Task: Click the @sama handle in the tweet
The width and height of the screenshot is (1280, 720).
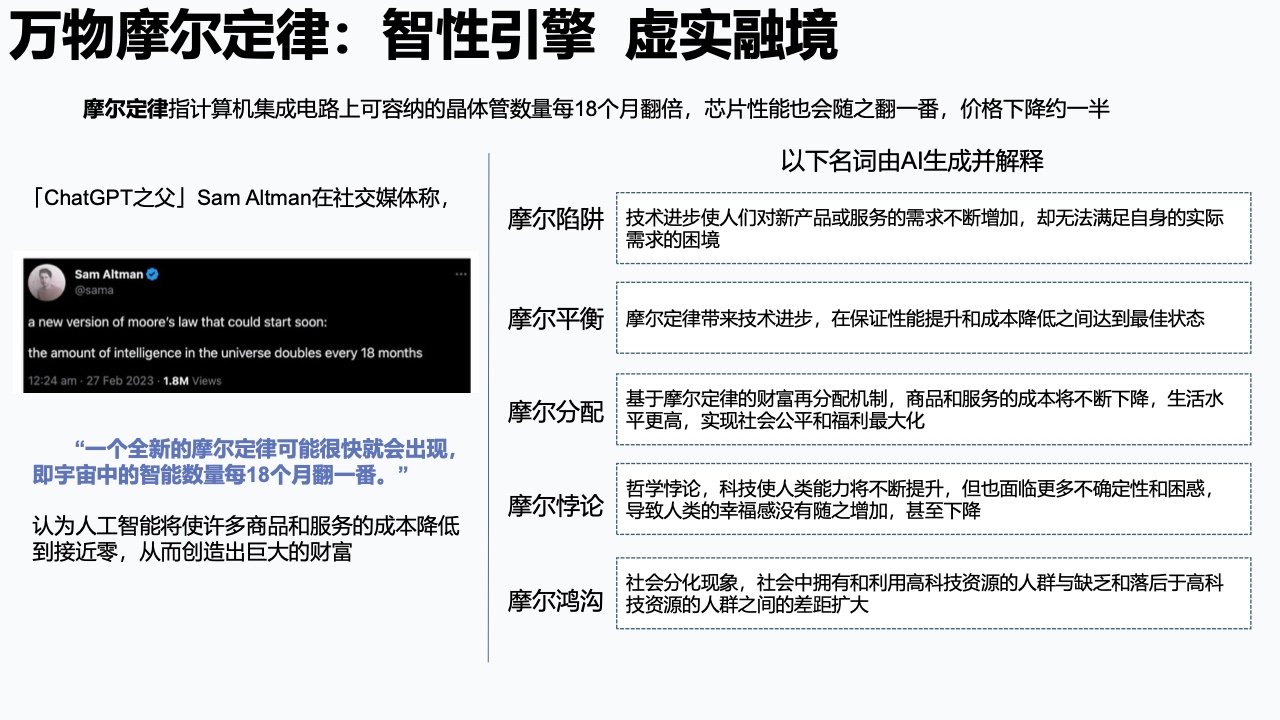Action: pos(94,290)
